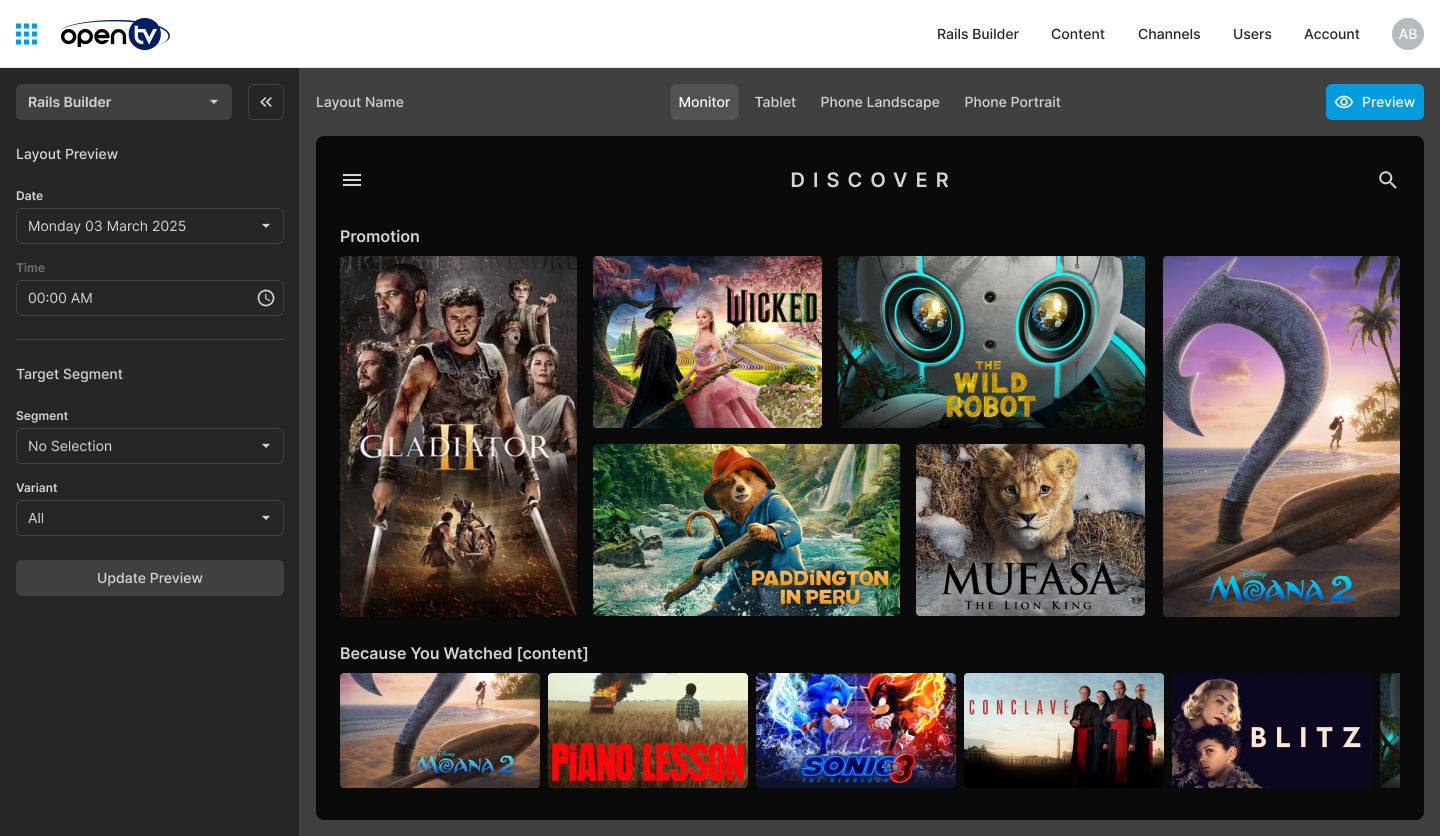This screenshot has width=1440, height=836.
Task: Select the Phone Portrait layout tab
Action: point(1012,102)
